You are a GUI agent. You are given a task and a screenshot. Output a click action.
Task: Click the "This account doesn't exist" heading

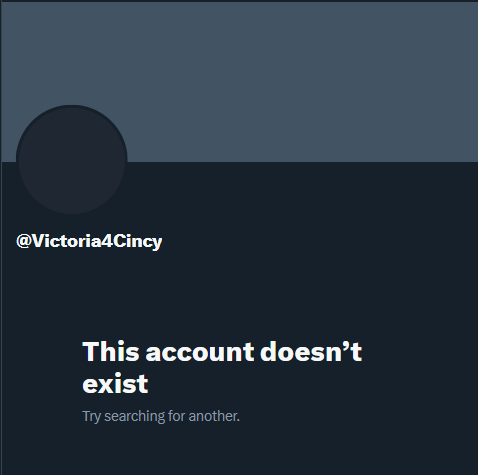(x=222, y=367)
